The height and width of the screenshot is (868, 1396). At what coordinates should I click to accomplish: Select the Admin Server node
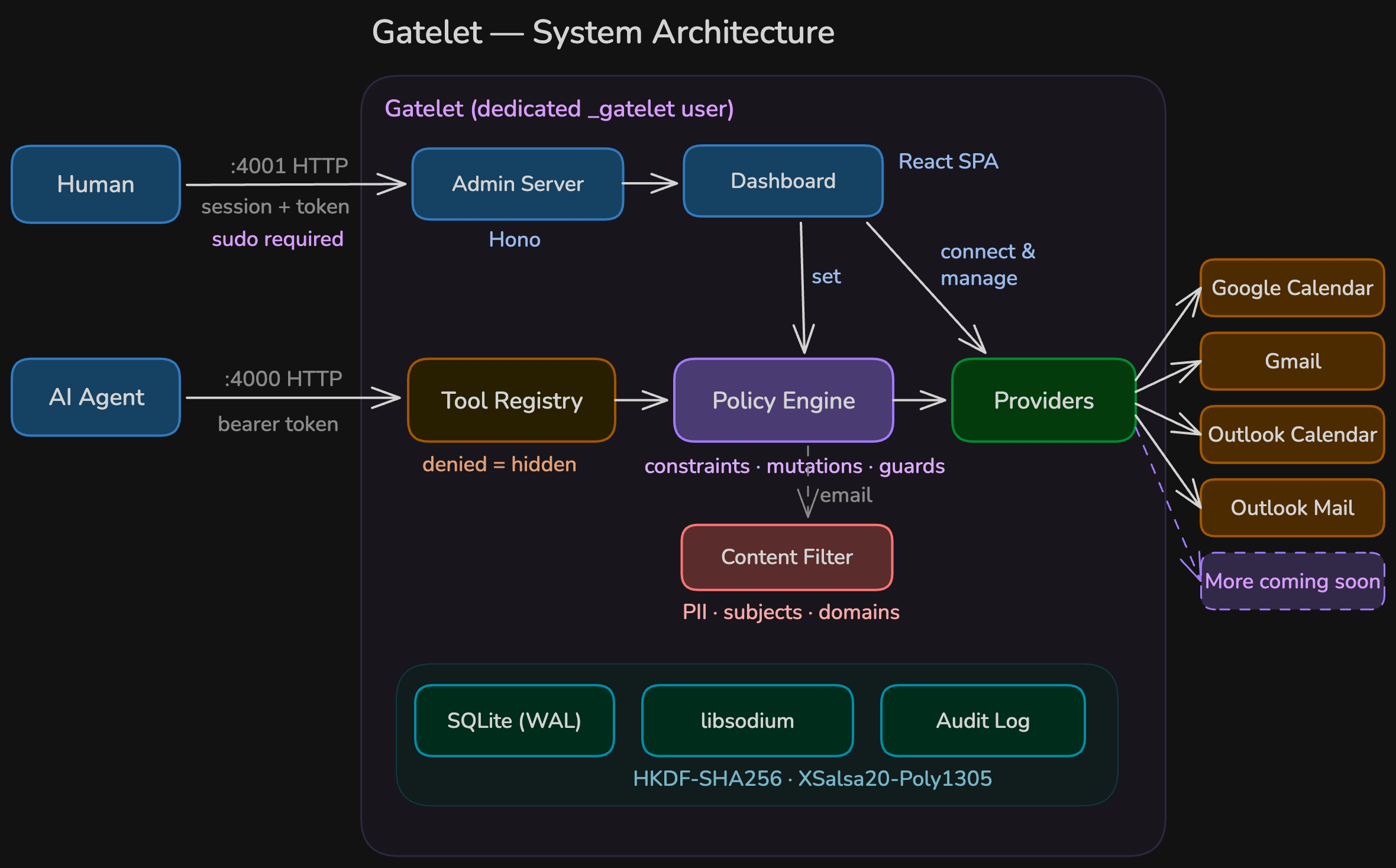[x=516, y=184]
